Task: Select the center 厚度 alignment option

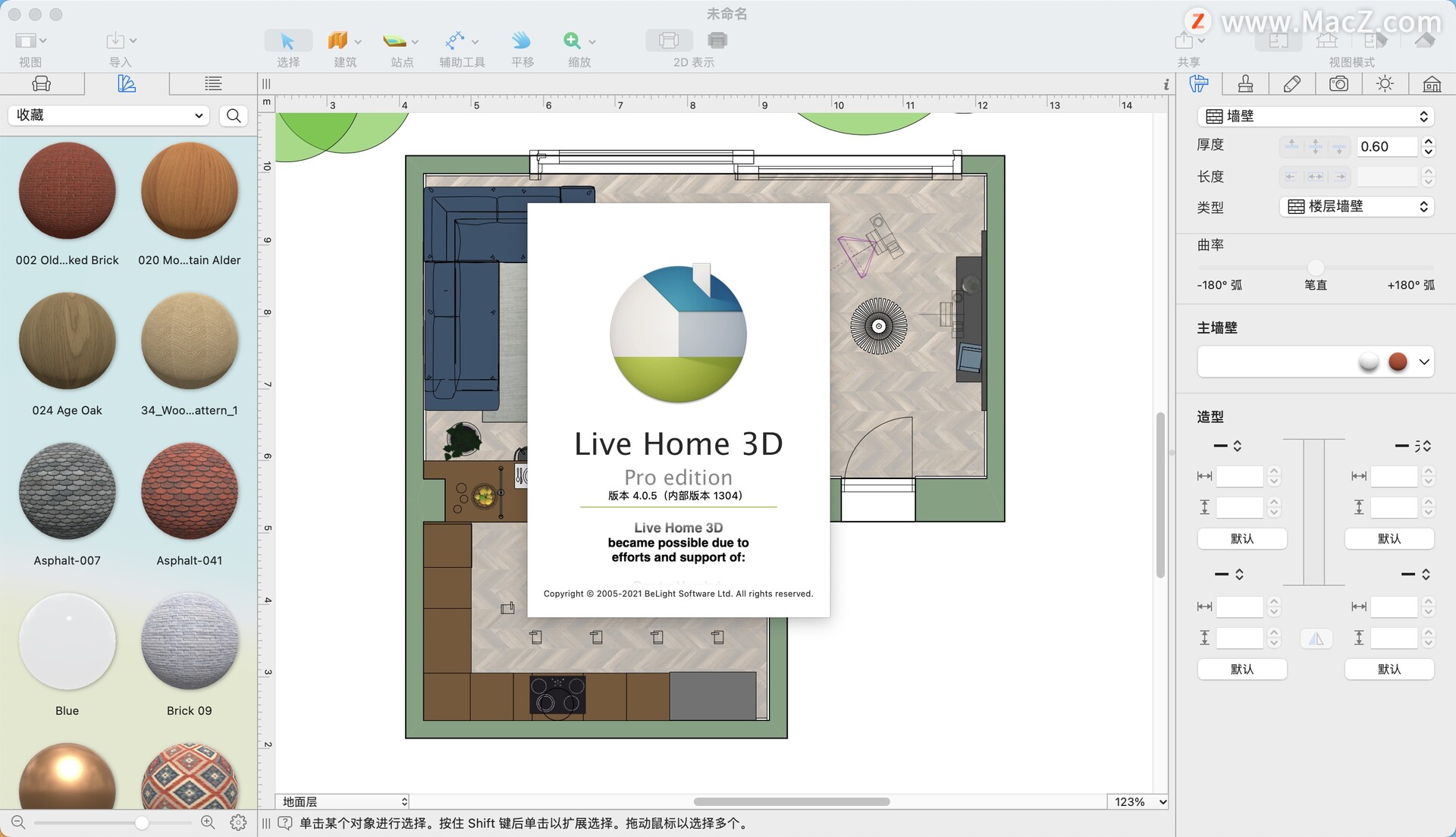Action: click(x=1316, y=146)
